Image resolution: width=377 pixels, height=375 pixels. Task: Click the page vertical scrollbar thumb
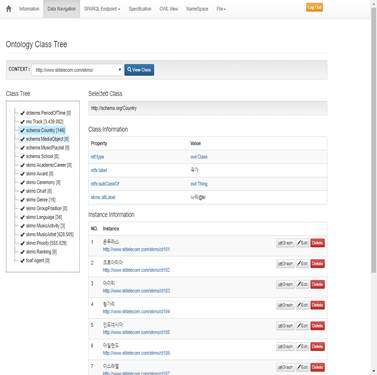[x=374, y=140]
